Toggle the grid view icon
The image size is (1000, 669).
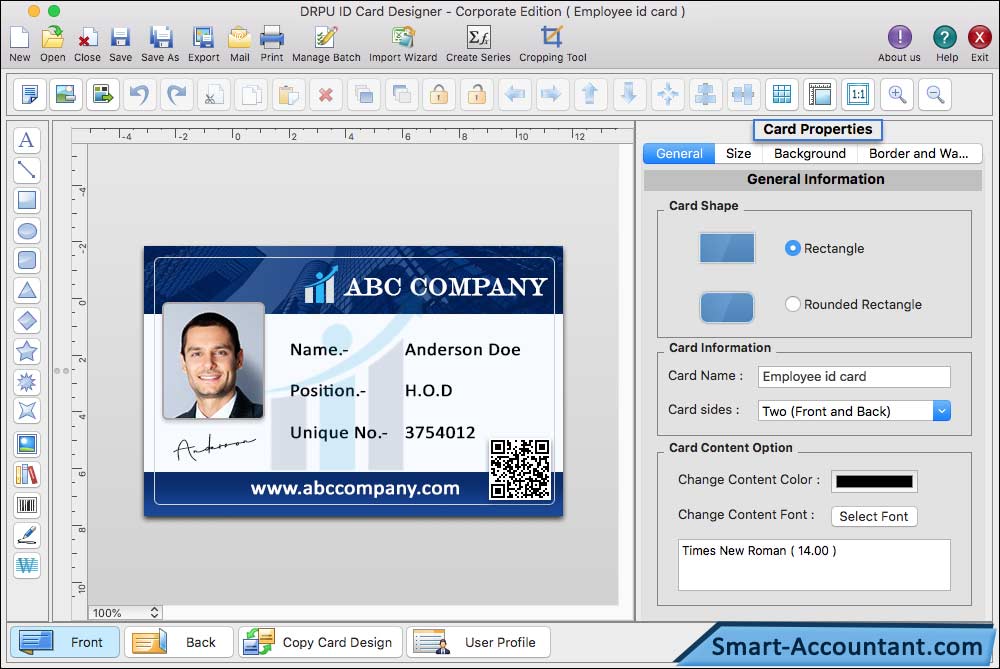[782, 94]
